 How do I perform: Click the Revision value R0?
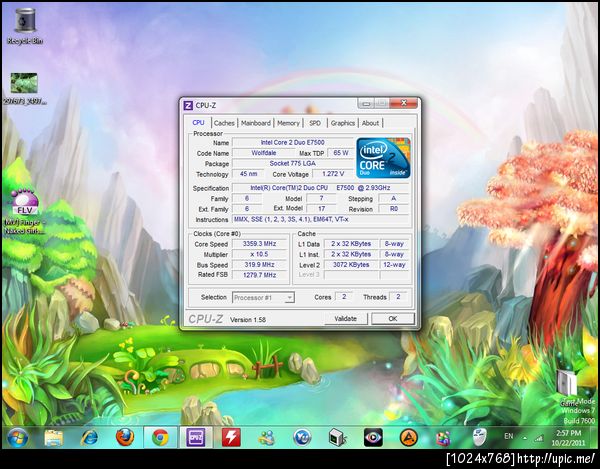(393, 209)
